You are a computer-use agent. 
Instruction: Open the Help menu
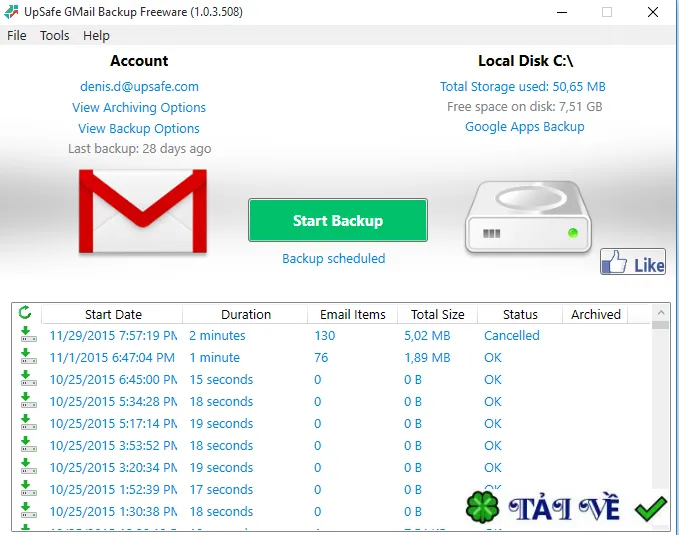(x=96, y=36)
